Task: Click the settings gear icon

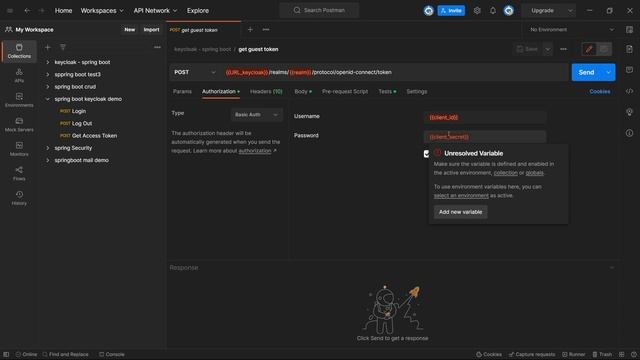Action: (477, 11)
